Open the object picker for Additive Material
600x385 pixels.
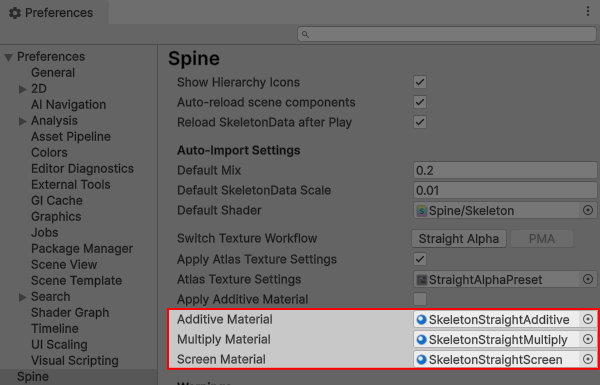(588, 319)
